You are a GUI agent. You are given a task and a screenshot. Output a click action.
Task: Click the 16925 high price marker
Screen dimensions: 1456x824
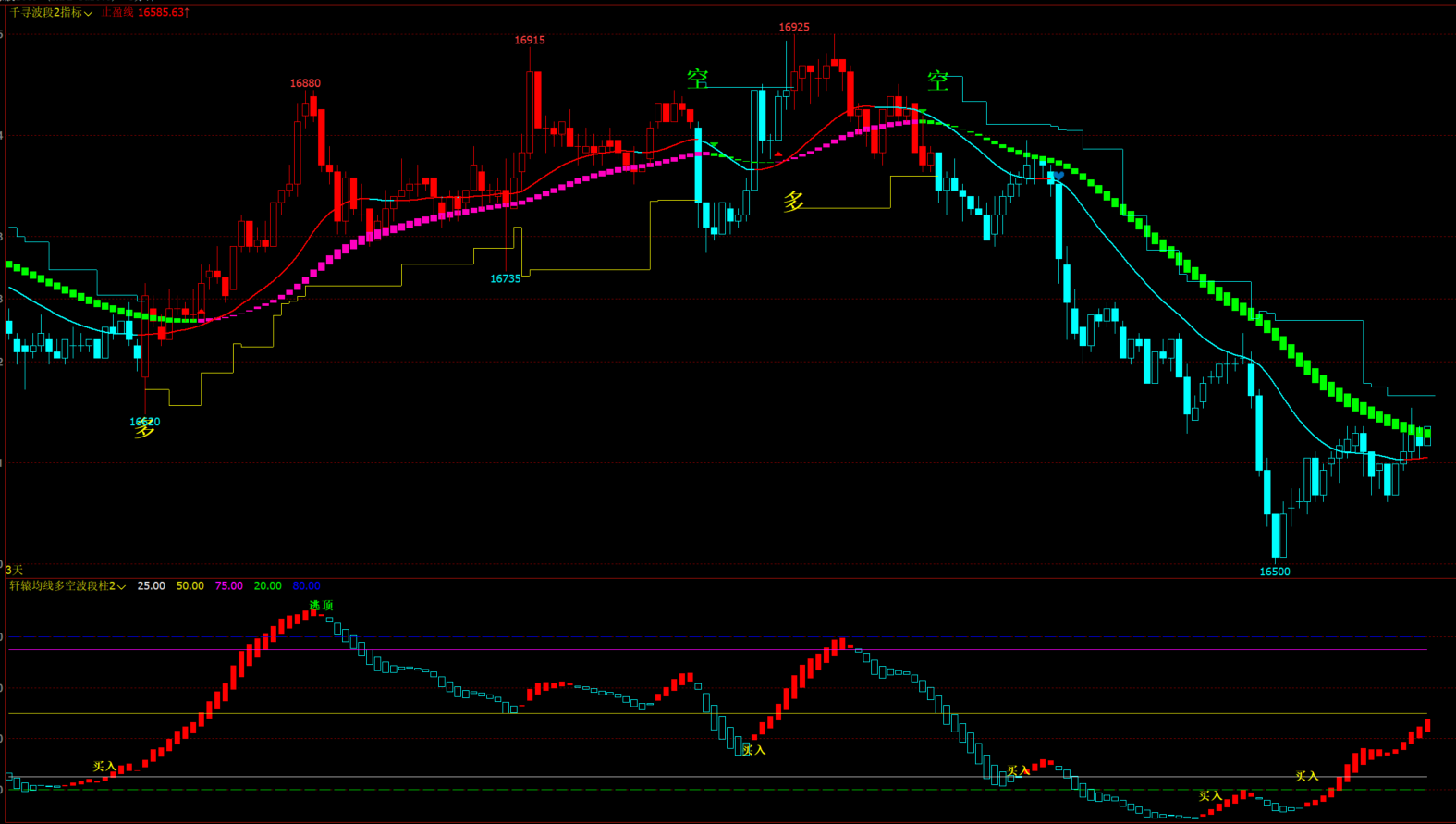793,27
